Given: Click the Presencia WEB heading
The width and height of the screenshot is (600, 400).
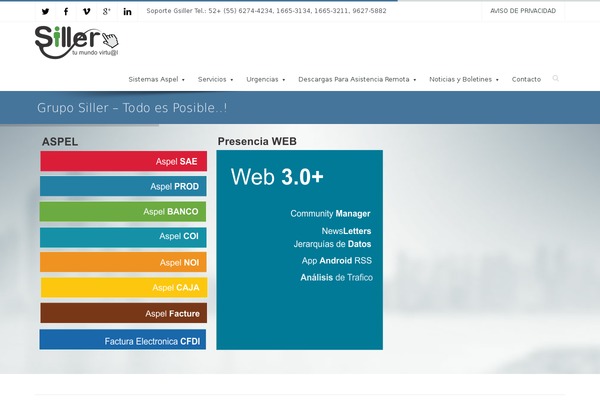Looking at the screenshot, I should [x=257, y=141].
